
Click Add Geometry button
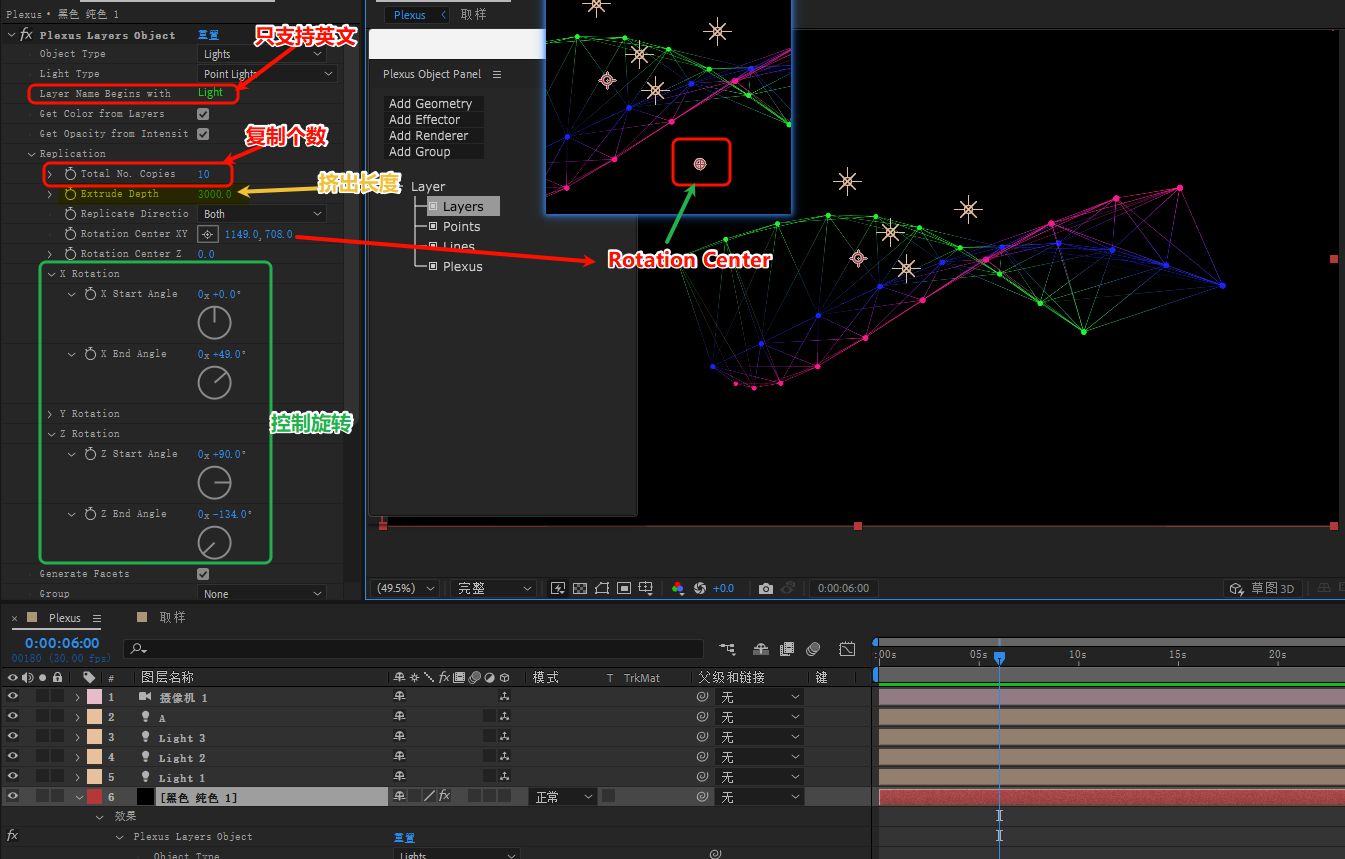[434, 103]
